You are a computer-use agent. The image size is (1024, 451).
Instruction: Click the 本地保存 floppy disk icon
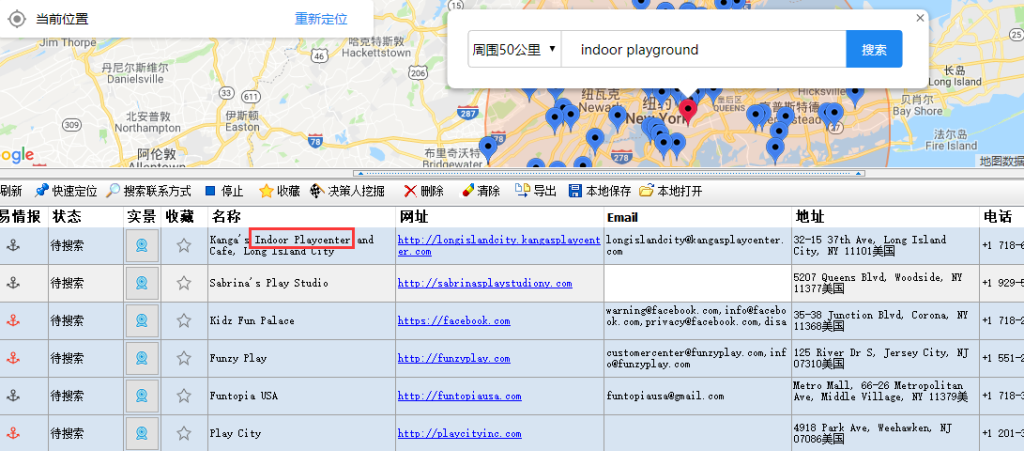[575, 191]
